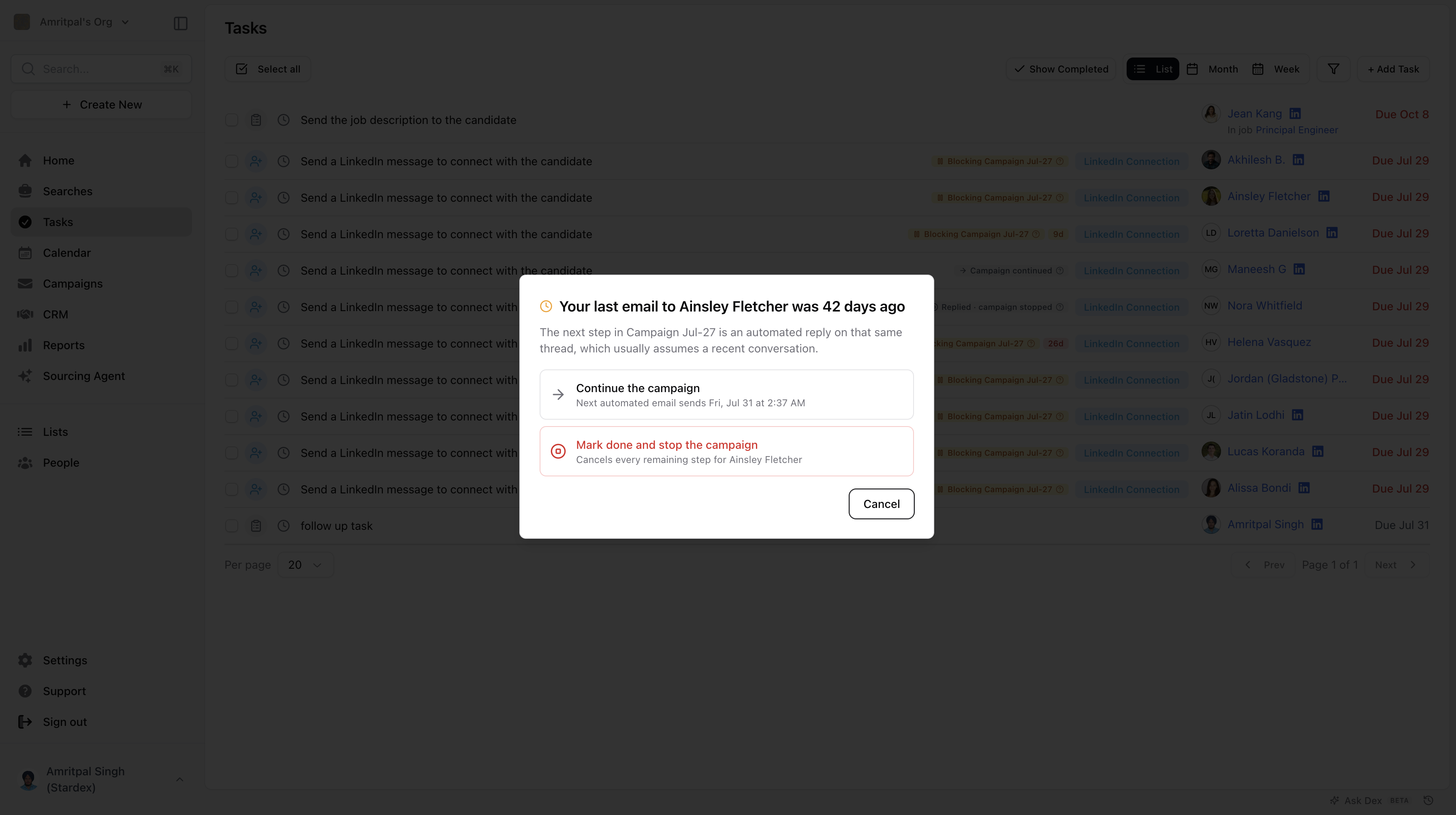Viewport: 1456px width, 815px height.
Task: Click the 'Due Oct 8' date
Action: tap(1402, 114)
